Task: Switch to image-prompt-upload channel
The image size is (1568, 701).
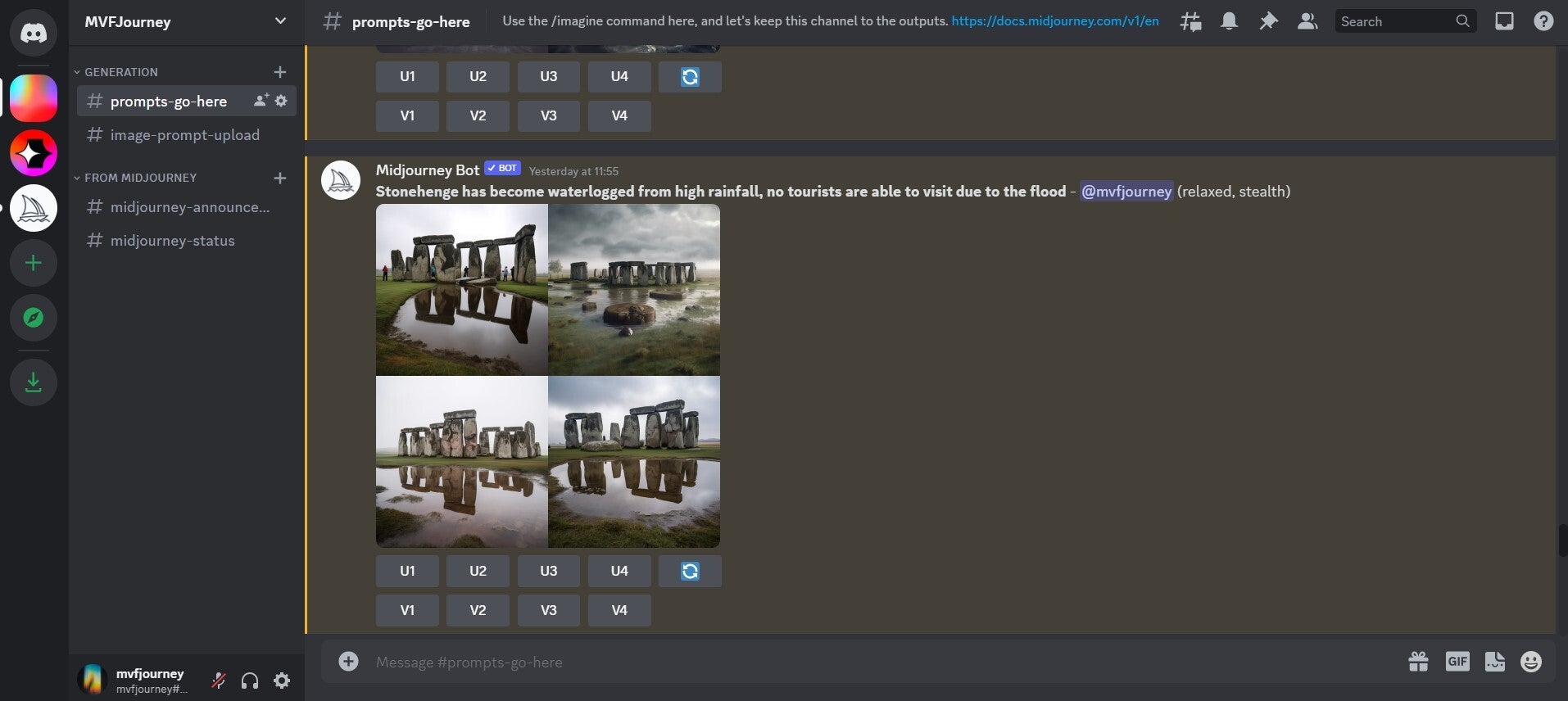Action: point(184,135)
